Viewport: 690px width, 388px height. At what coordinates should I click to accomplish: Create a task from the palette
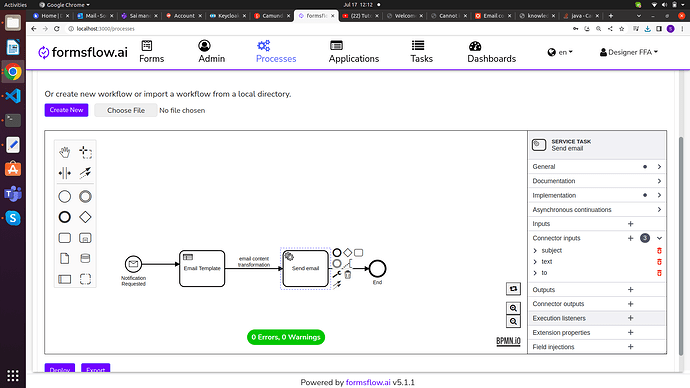point(65,238)
